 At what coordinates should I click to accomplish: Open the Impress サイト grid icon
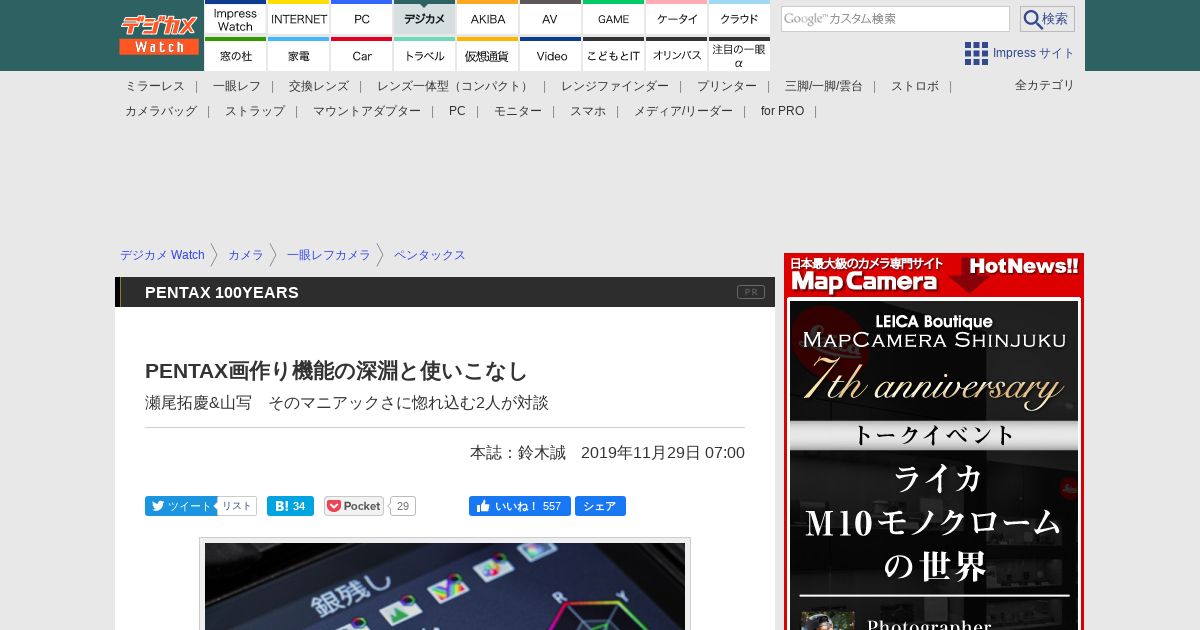coord(976,53)
